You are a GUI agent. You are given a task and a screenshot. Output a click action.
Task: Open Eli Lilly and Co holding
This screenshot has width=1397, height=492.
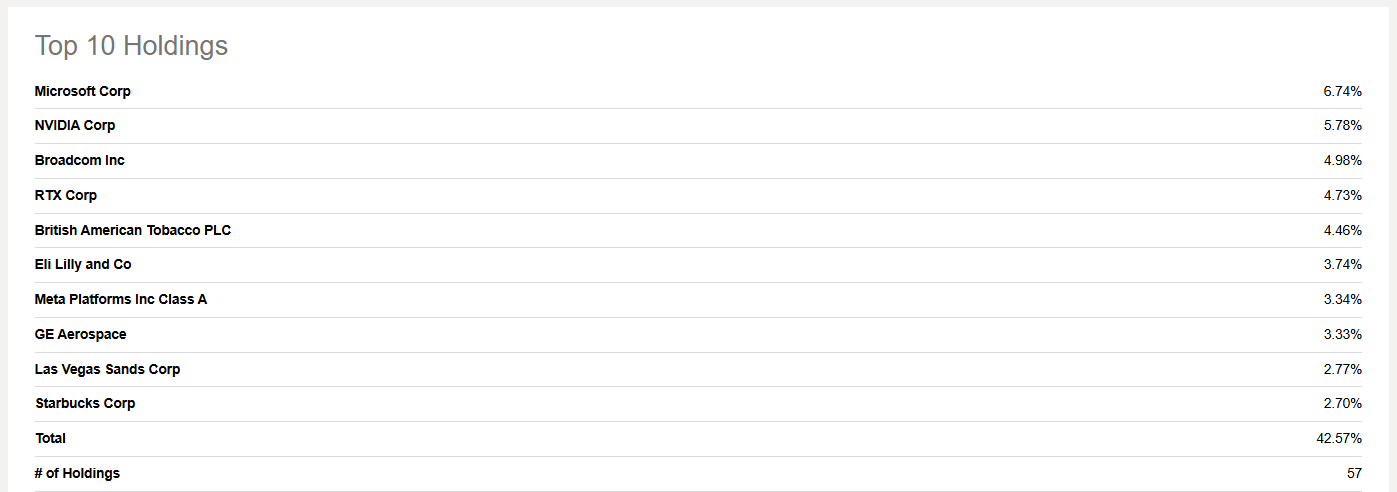click(83, 264)
